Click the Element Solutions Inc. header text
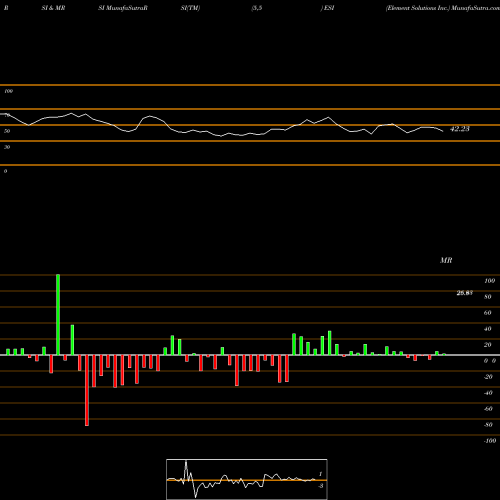Viewport: 500px width, 500px height. (x=418, y=8)
